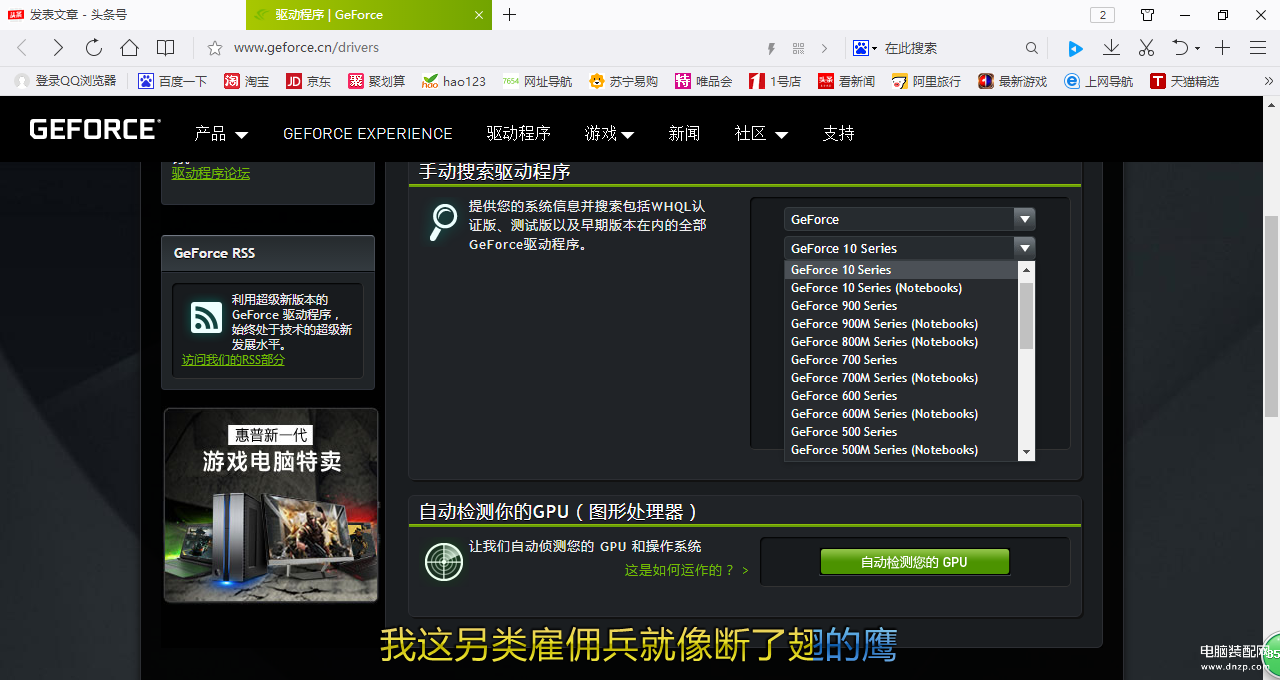
Task: Open the QR code icon in address bar
Action: pyautogui.click(x=798, y=48)
